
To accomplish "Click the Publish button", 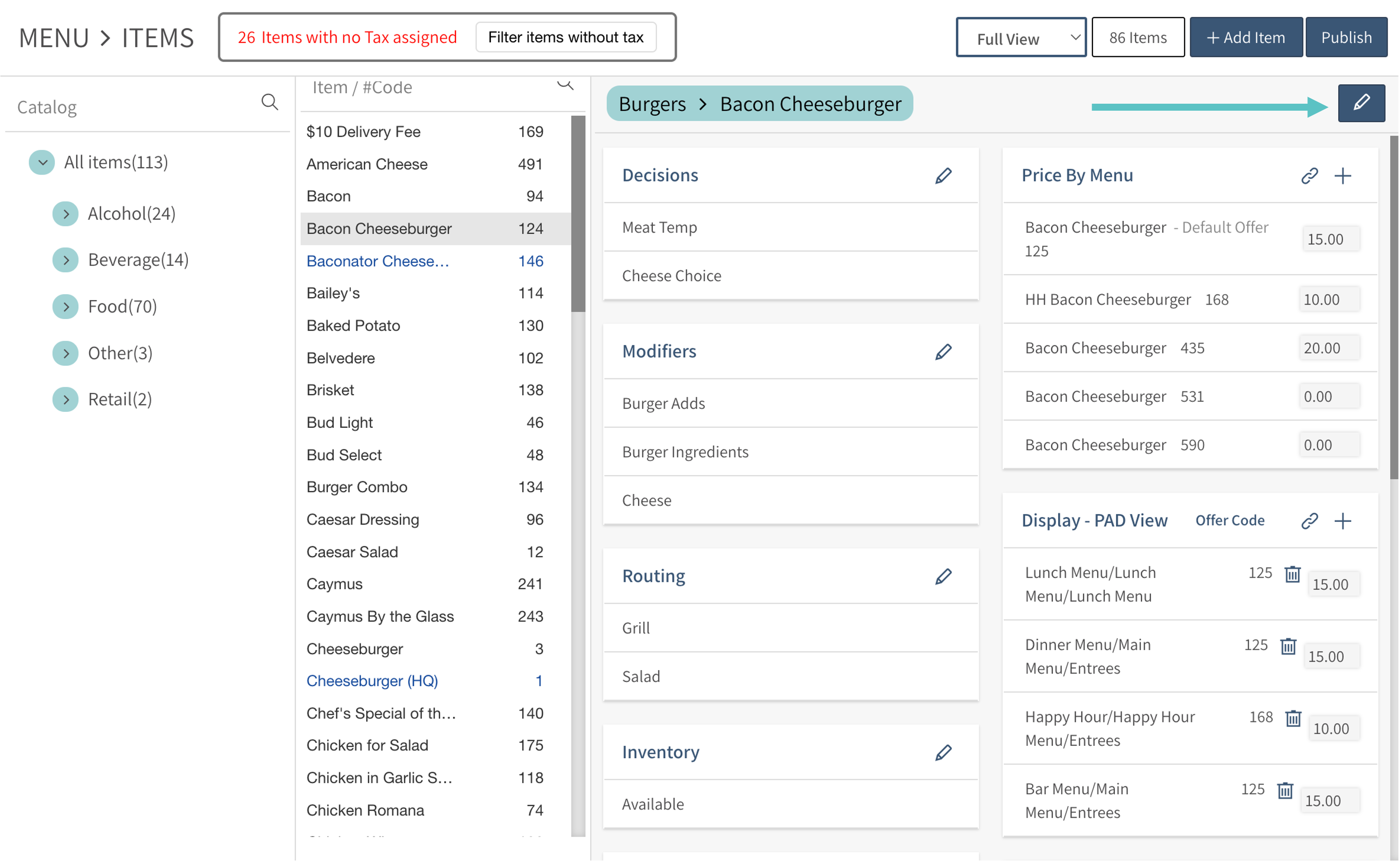I will (x=1345, y=37).
